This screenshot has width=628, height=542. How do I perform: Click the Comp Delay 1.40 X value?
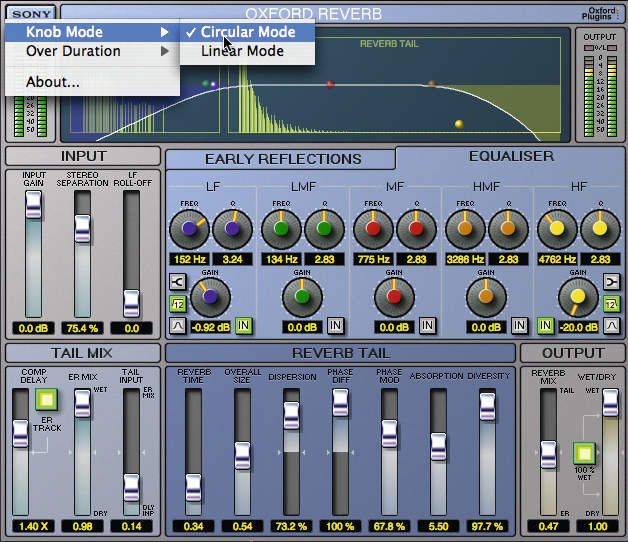click(33, 526)
